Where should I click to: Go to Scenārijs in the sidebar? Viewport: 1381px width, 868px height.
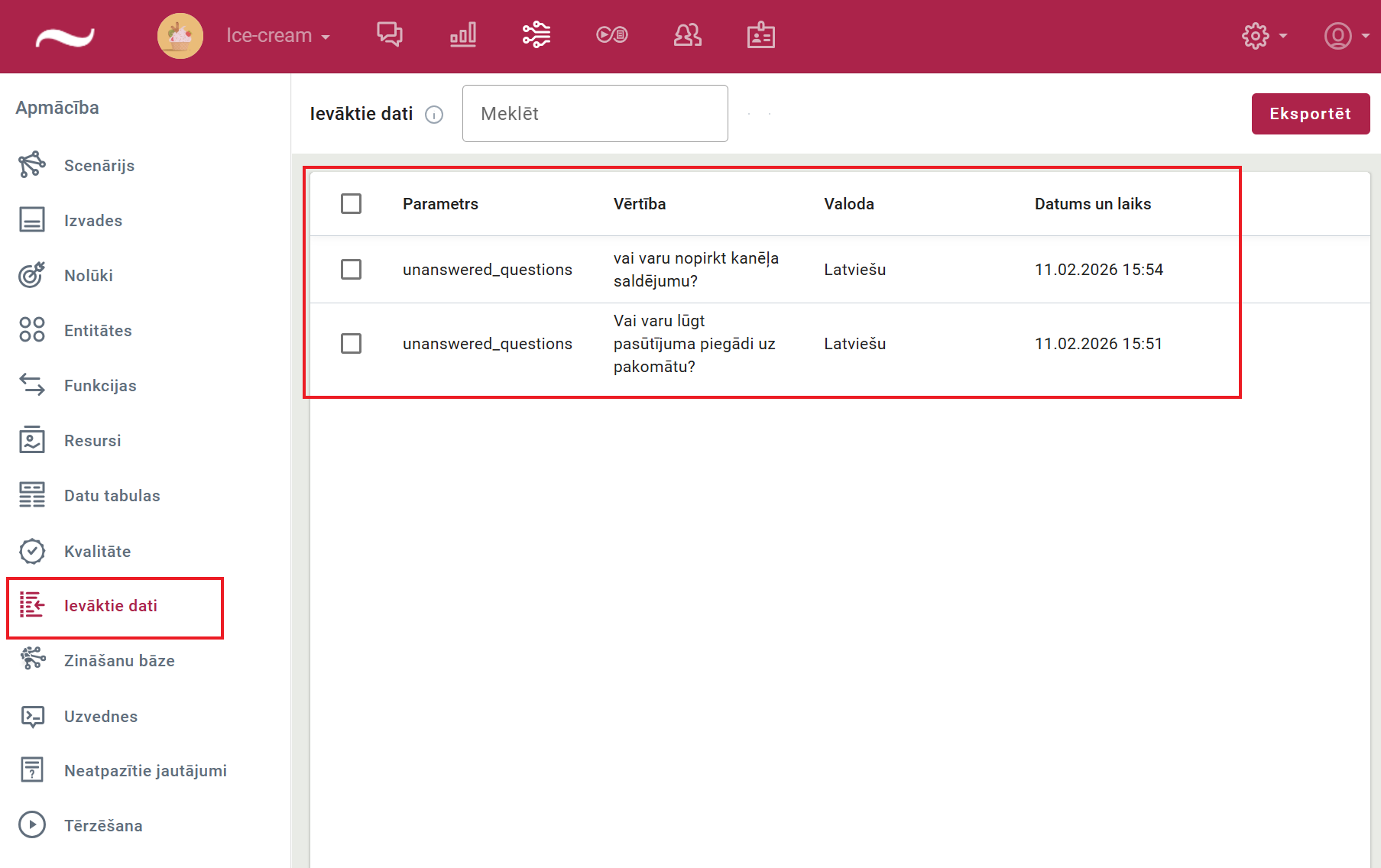tap(99, 166)
